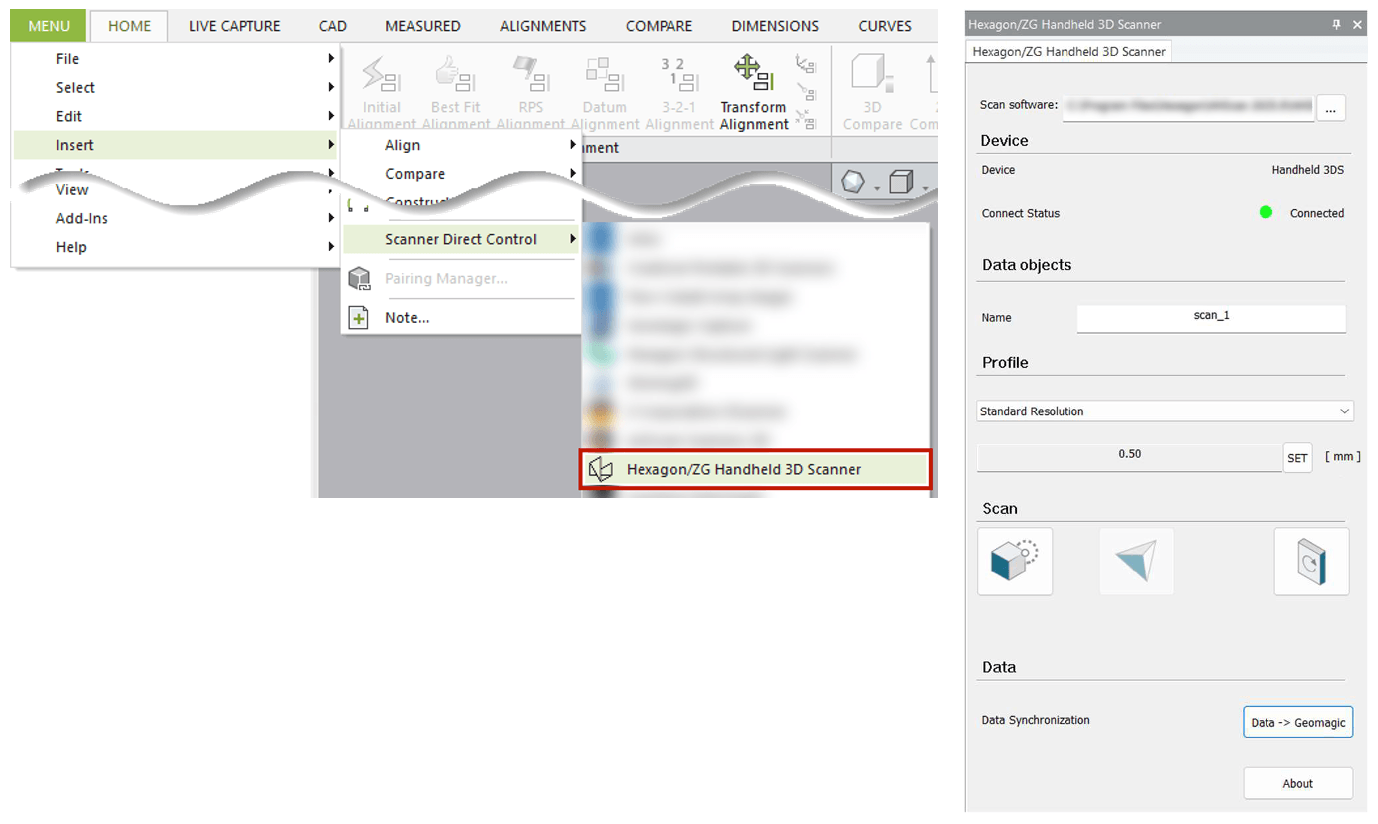1378x824 pixels.
Task: Click the wireframe cube icon in the viewport toolbar
Action: click(x=902, y=183)
